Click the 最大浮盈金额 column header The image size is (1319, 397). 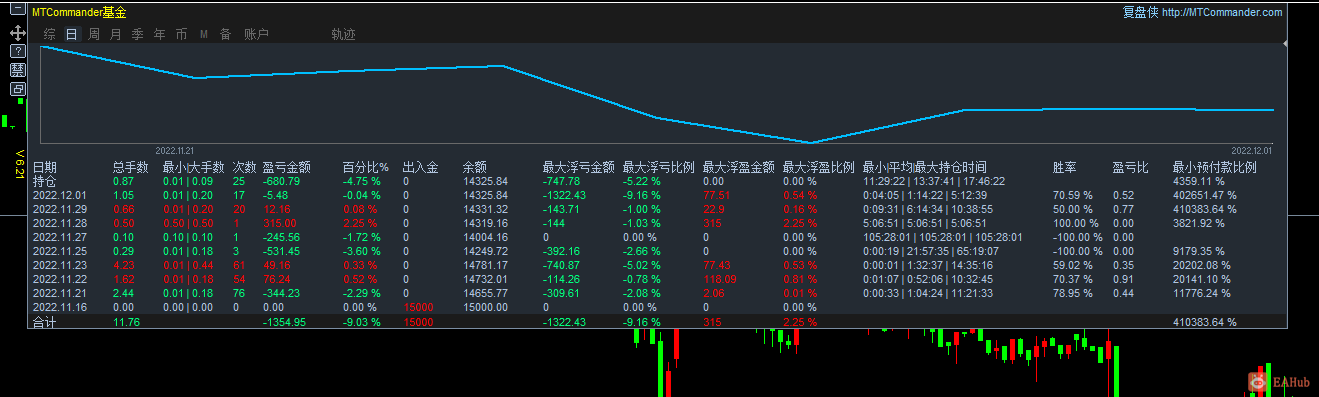click(x=739, y=168)
